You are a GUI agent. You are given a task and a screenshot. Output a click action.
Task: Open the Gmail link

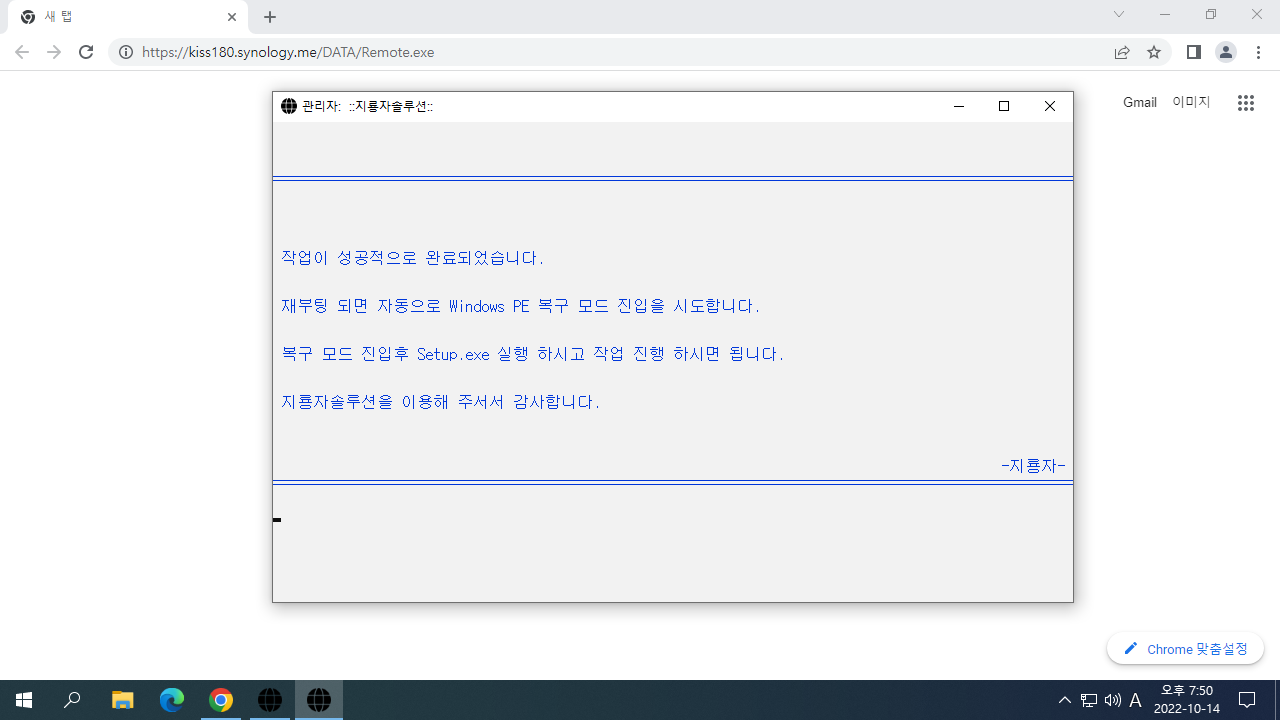tap(1140, 102)
